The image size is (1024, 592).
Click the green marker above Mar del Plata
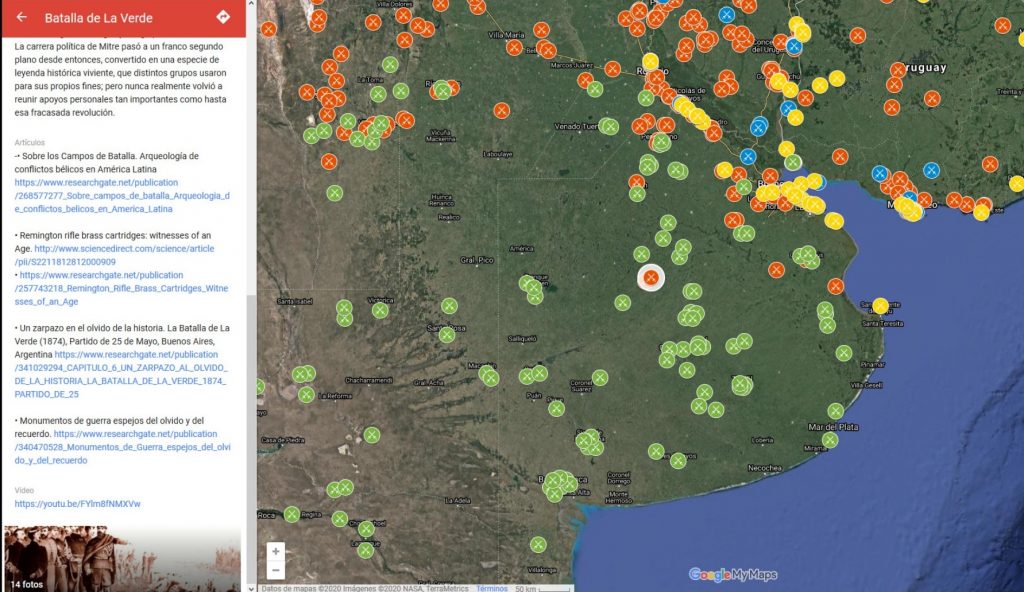pos(835,411)
